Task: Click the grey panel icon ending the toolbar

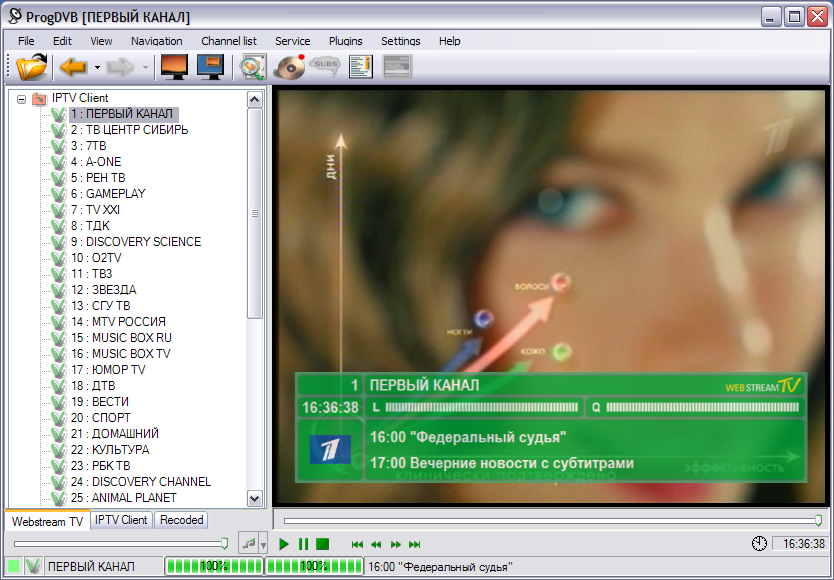Action: point(397,67)
